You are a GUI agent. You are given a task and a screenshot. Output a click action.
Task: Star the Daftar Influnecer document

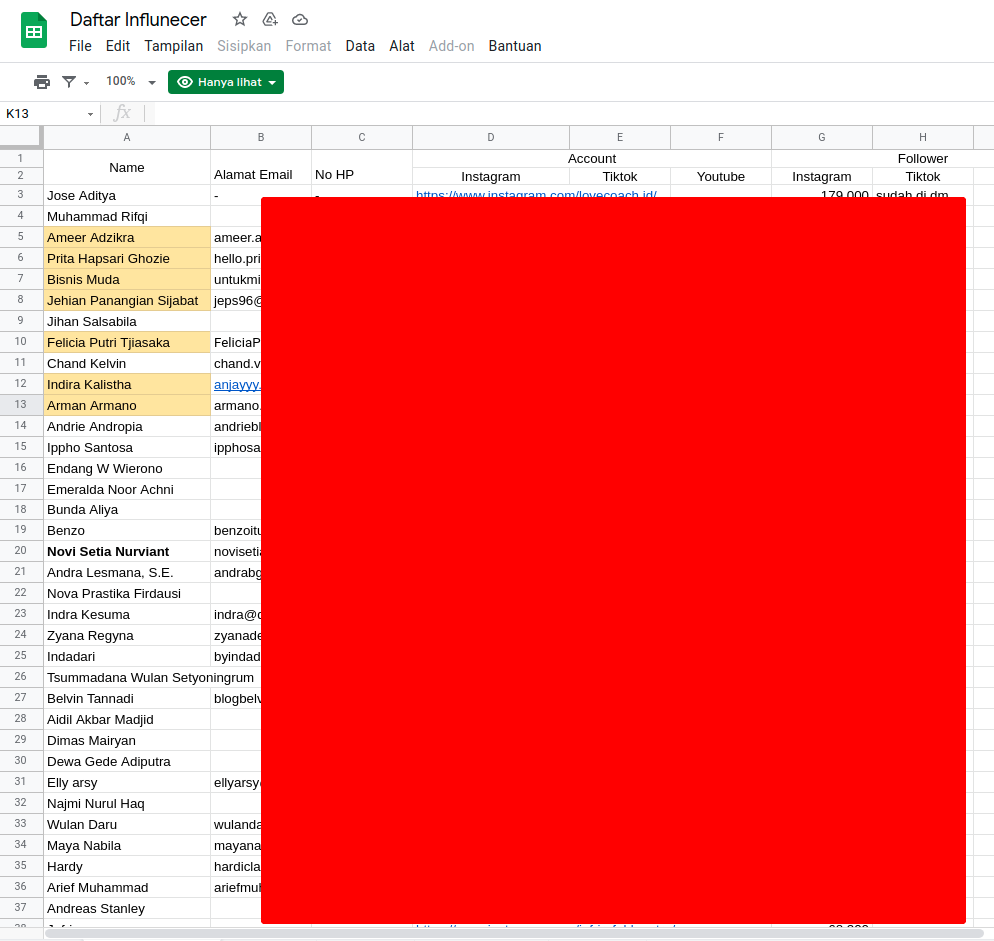point(240,19)
